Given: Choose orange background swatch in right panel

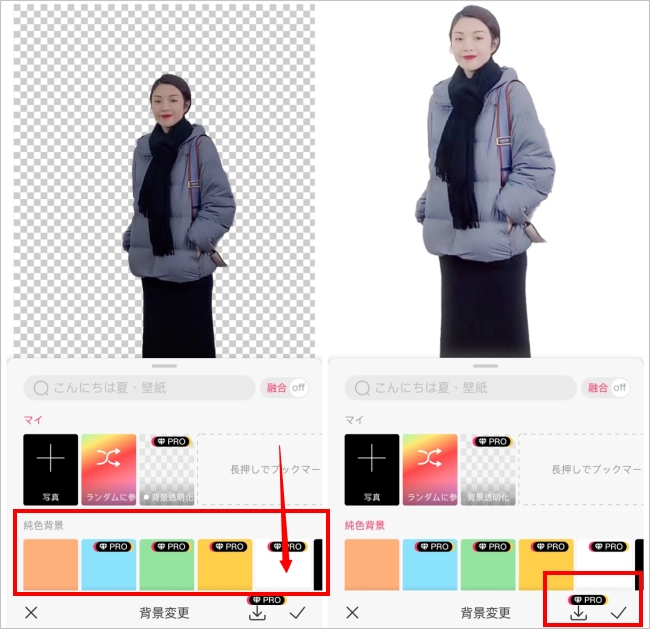Looking at the screenshot, I should tap(372, 564).
